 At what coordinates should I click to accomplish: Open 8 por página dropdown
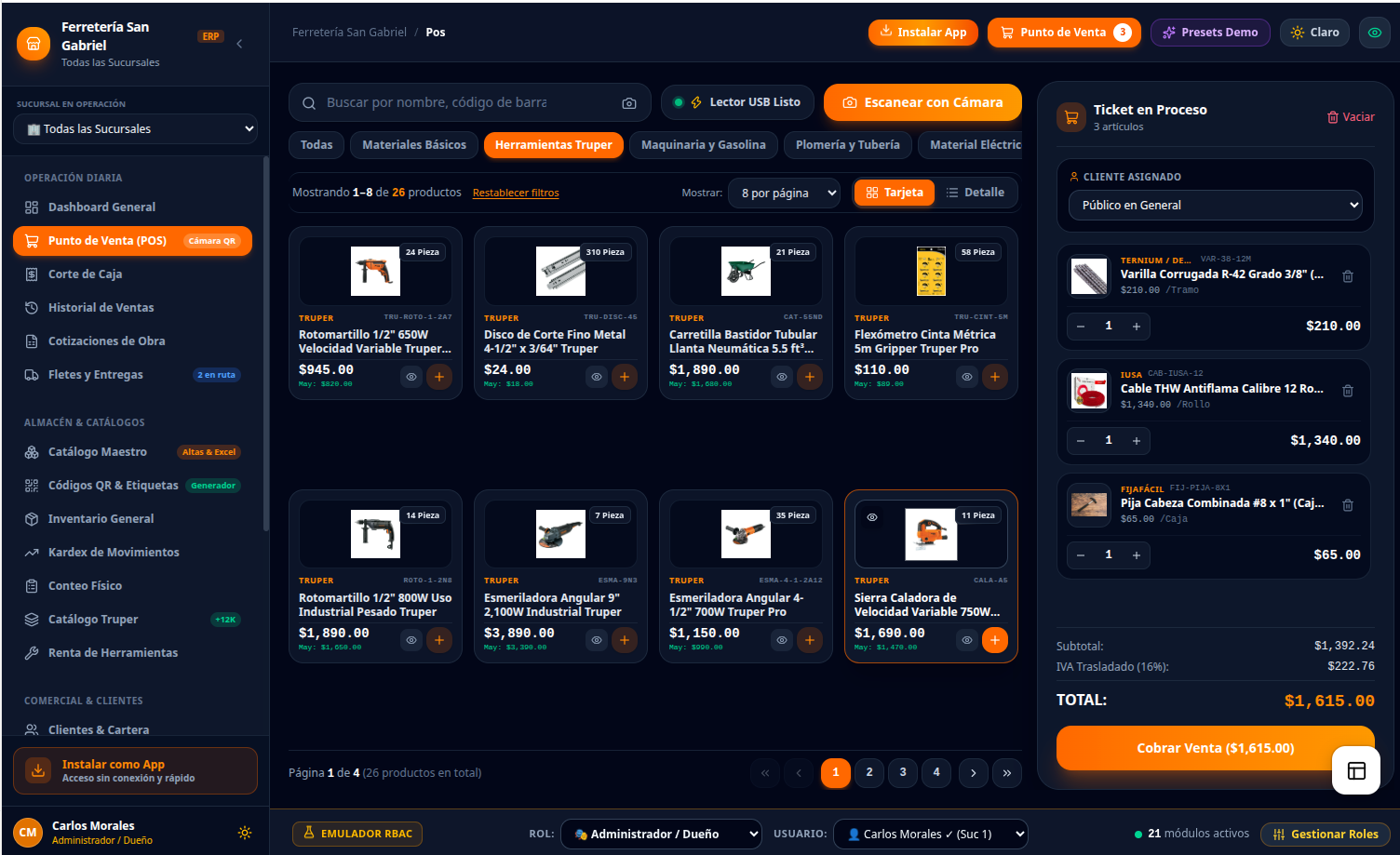(785, 194)
